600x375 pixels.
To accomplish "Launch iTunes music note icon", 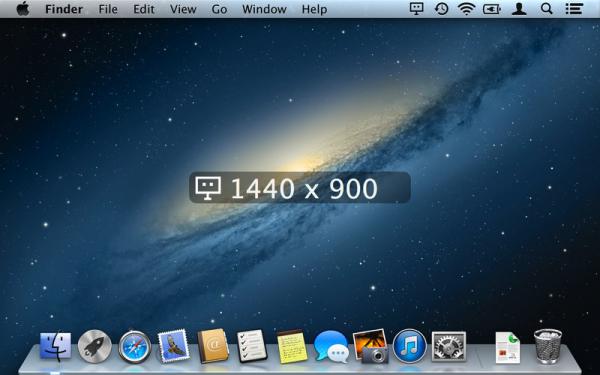I will pos(409,346).
